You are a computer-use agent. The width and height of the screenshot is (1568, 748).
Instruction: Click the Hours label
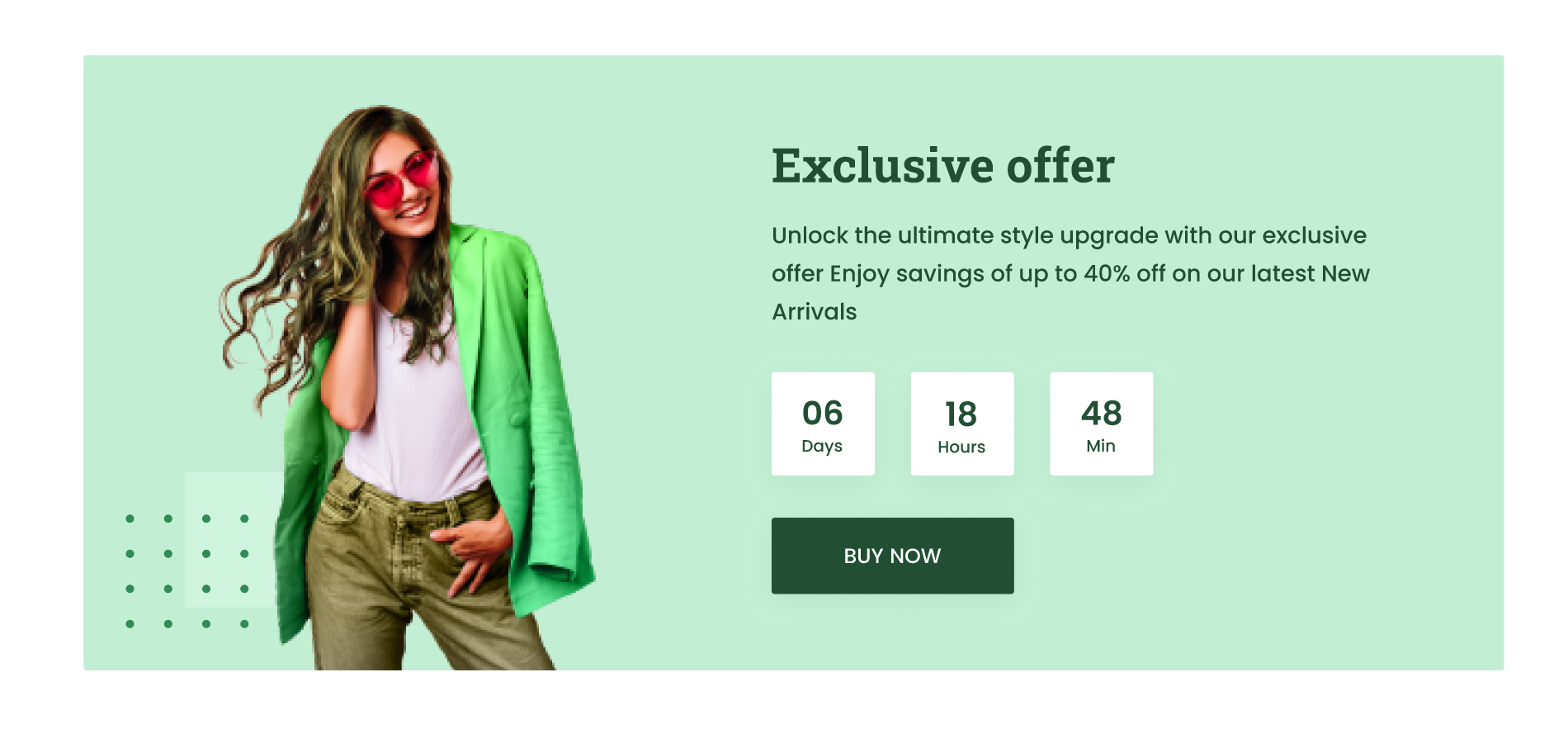(961, 447)
